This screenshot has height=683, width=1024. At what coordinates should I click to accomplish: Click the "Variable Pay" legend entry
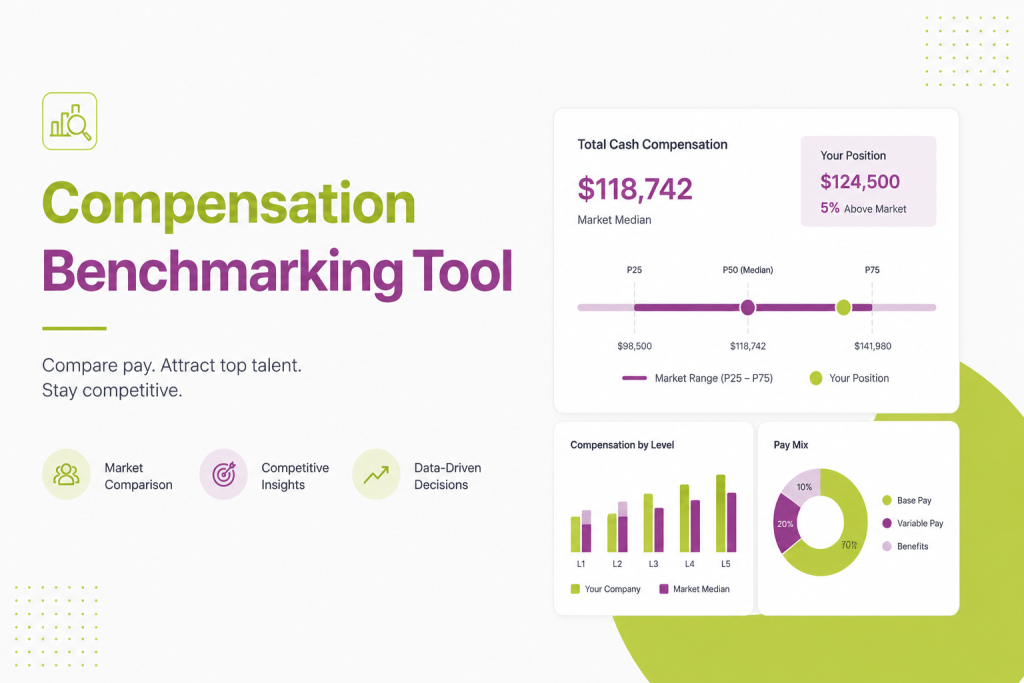coord(912,523)
